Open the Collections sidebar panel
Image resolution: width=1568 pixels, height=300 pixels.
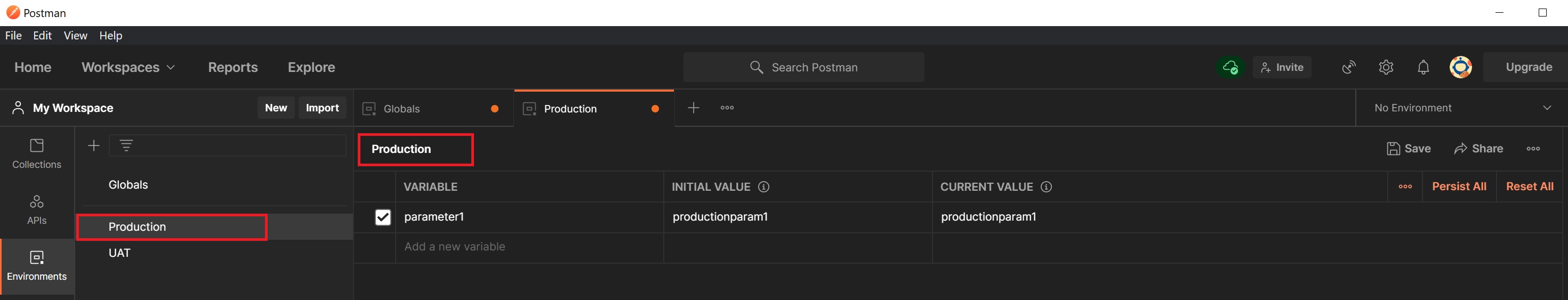tap(37, 153)
